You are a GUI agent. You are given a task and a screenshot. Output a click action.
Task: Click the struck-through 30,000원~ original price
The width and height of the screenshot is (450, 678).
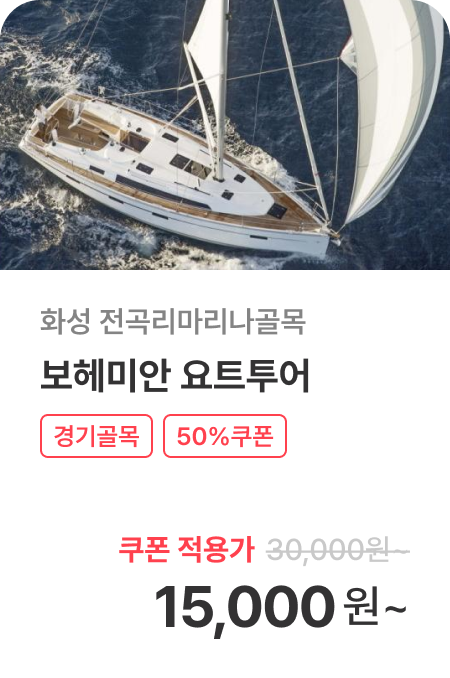point(338,550)
